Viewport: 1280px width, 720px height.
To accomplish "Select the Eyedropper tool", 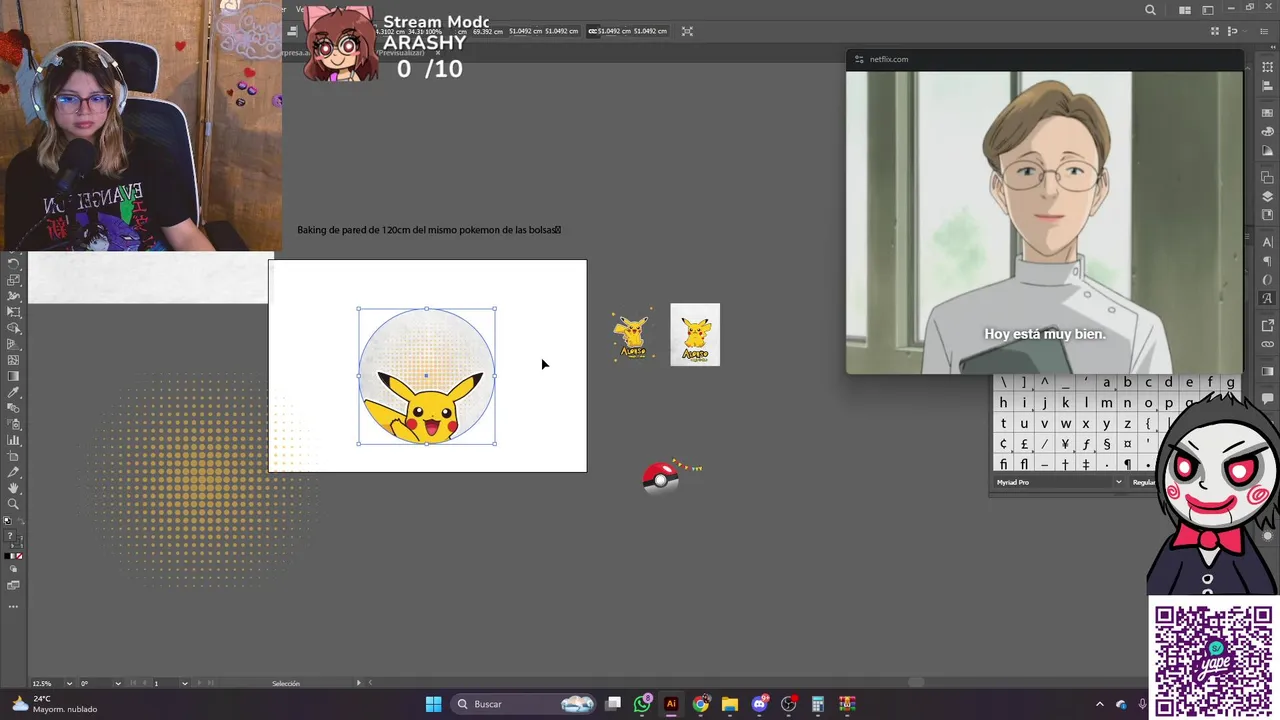I will (14, 392).
